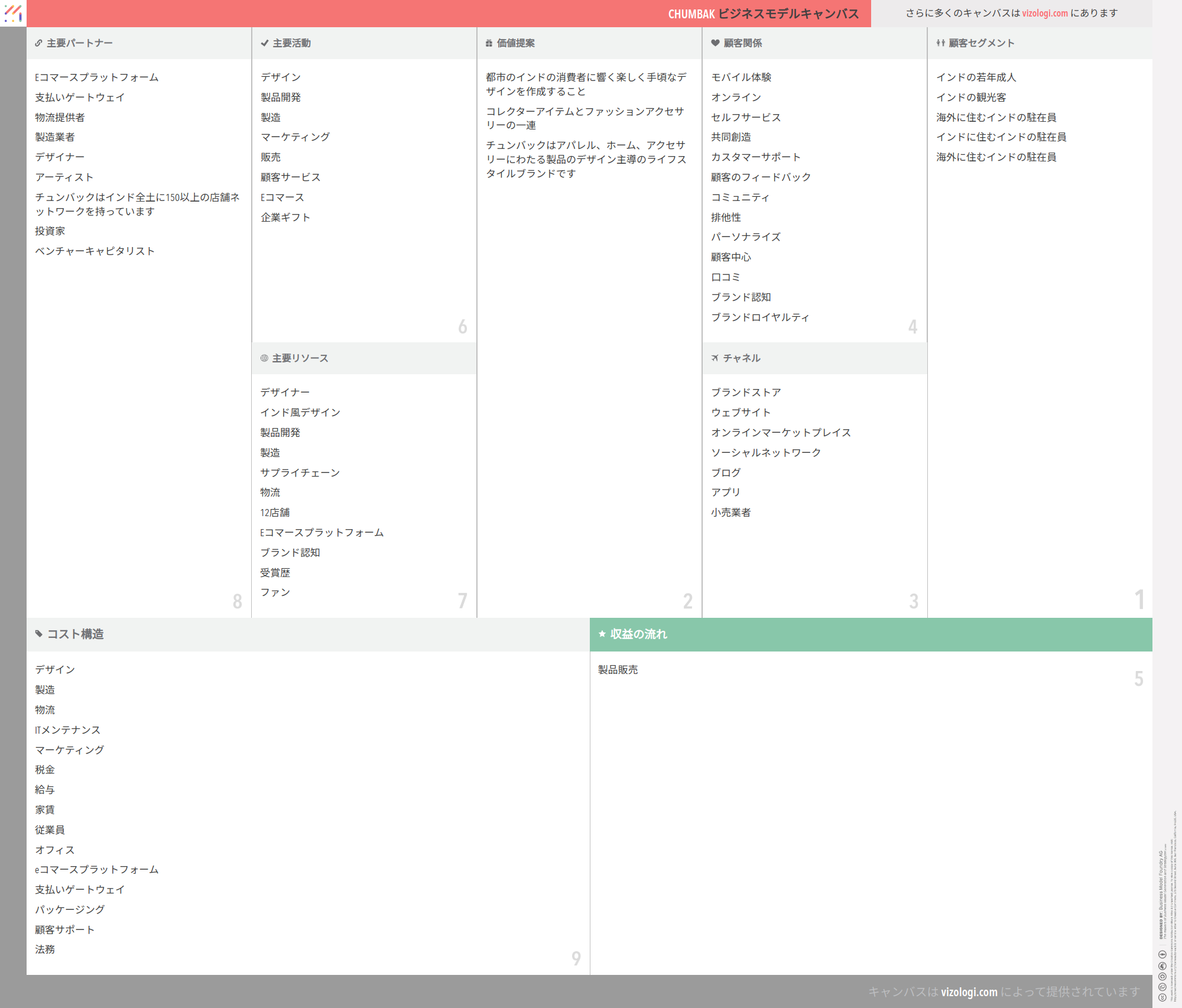Click the globe icon beside 主要リソース

264,358
